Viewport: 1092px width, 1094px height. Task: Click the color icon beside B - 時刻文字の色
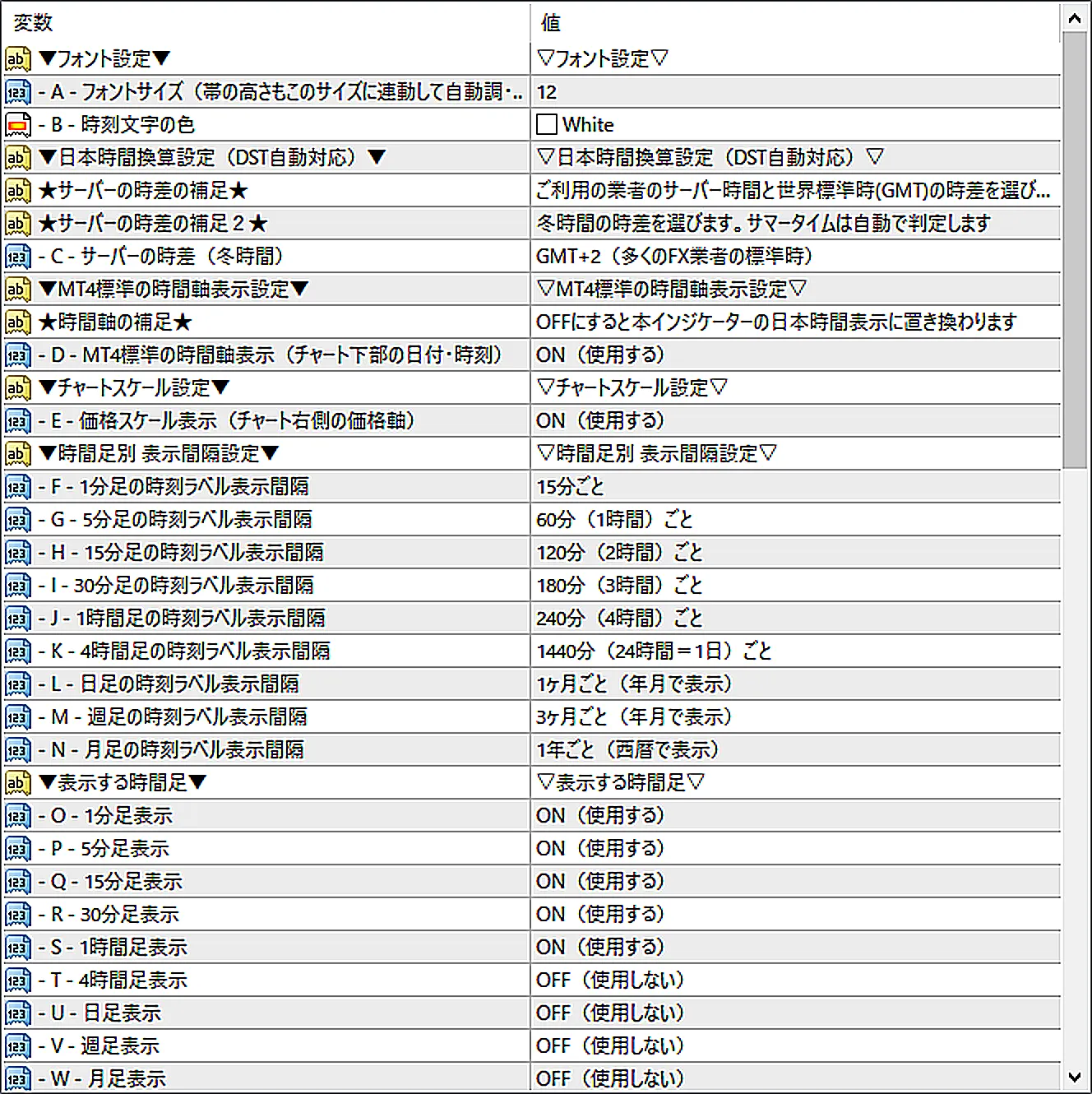[x=18, y=125]
